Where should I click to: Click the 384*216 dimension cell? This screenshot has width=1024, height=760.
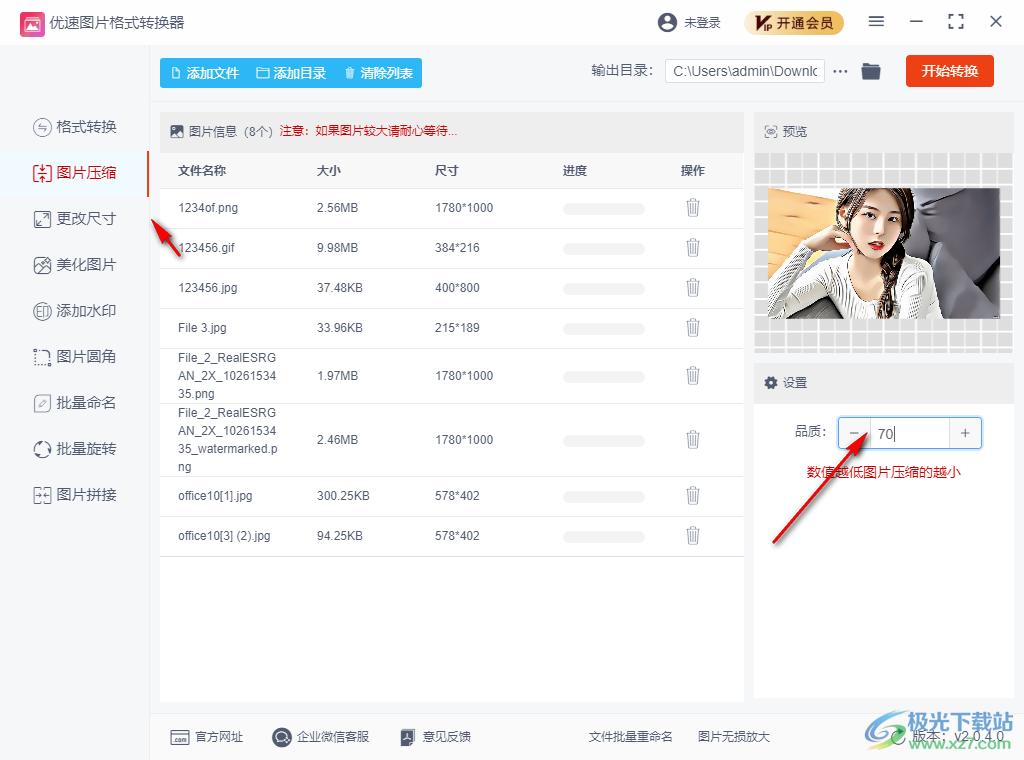click(457, 248)
